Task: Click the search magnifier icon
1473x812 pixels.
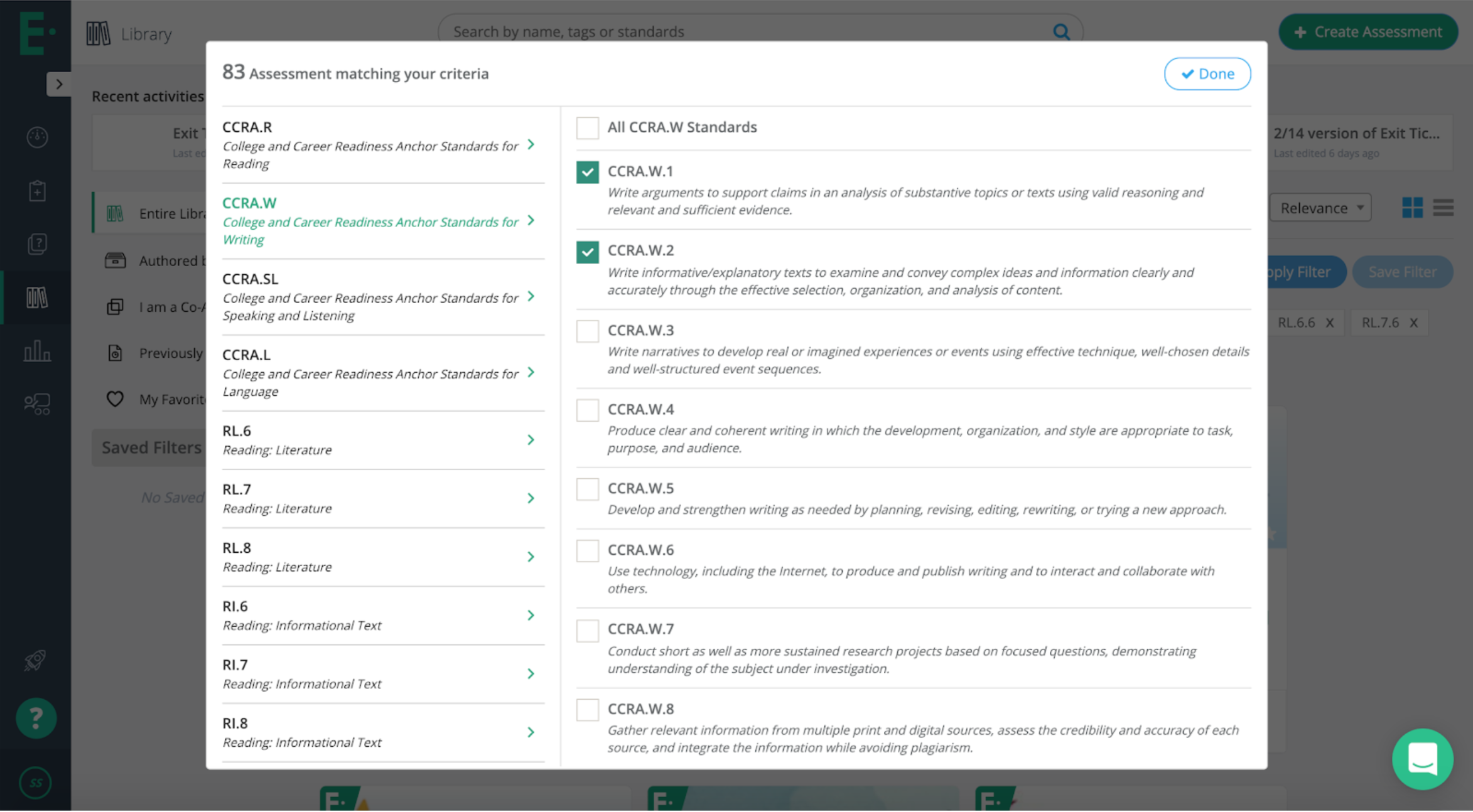Action: point(1061,31)
